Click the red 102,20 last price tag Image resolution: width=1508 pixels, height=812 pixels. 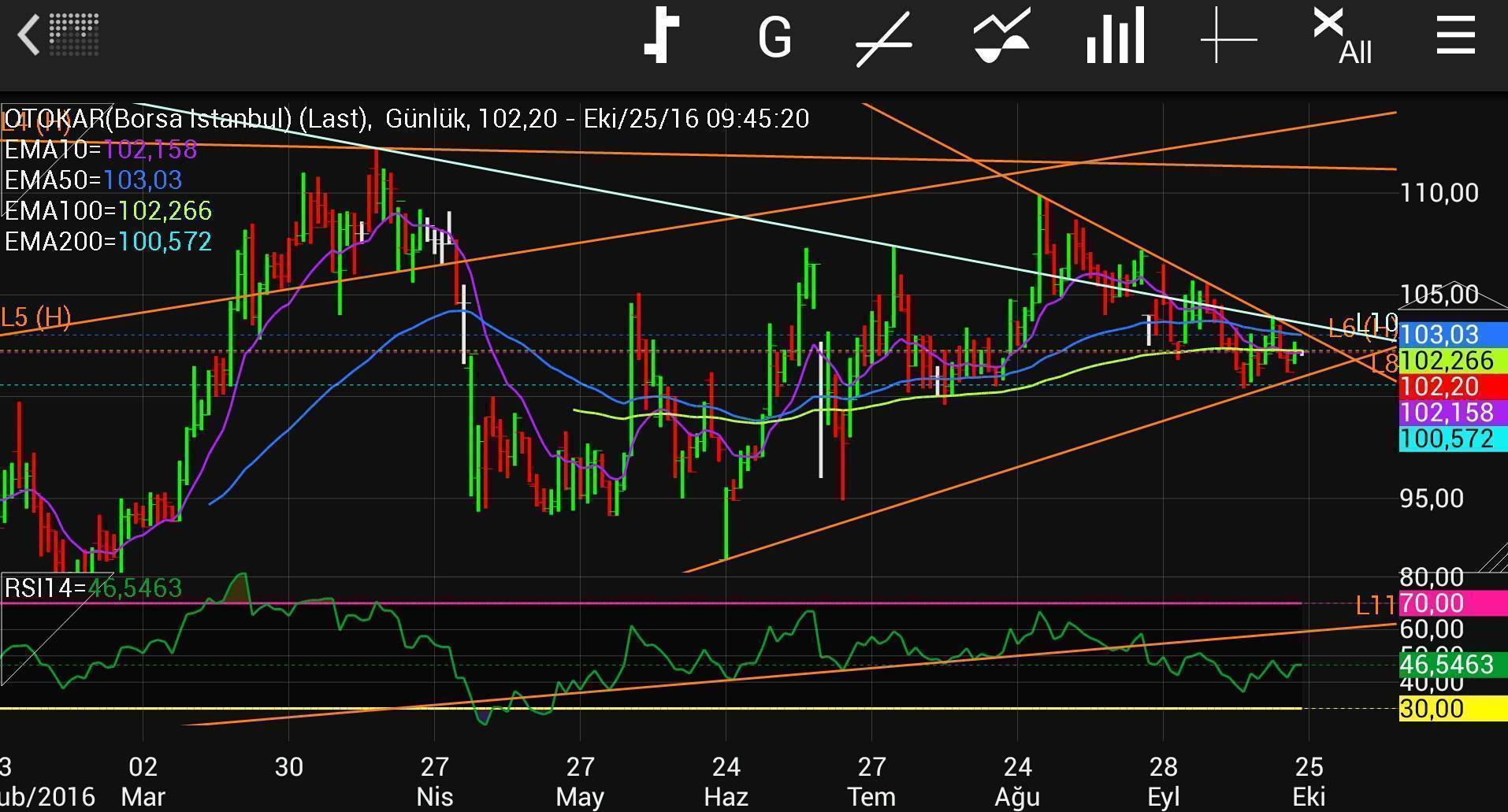tap(1451, 387)
